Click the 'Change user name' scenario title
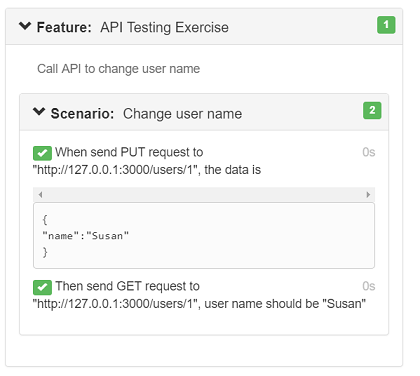The height and width of the screenshot is (376, 420). [x=182, y=114]
